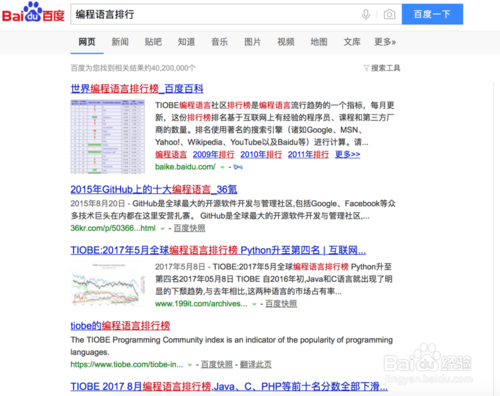The image size is (500, 396).
Task: Switch to the 图片 tab
Action: tap(253, 42)
